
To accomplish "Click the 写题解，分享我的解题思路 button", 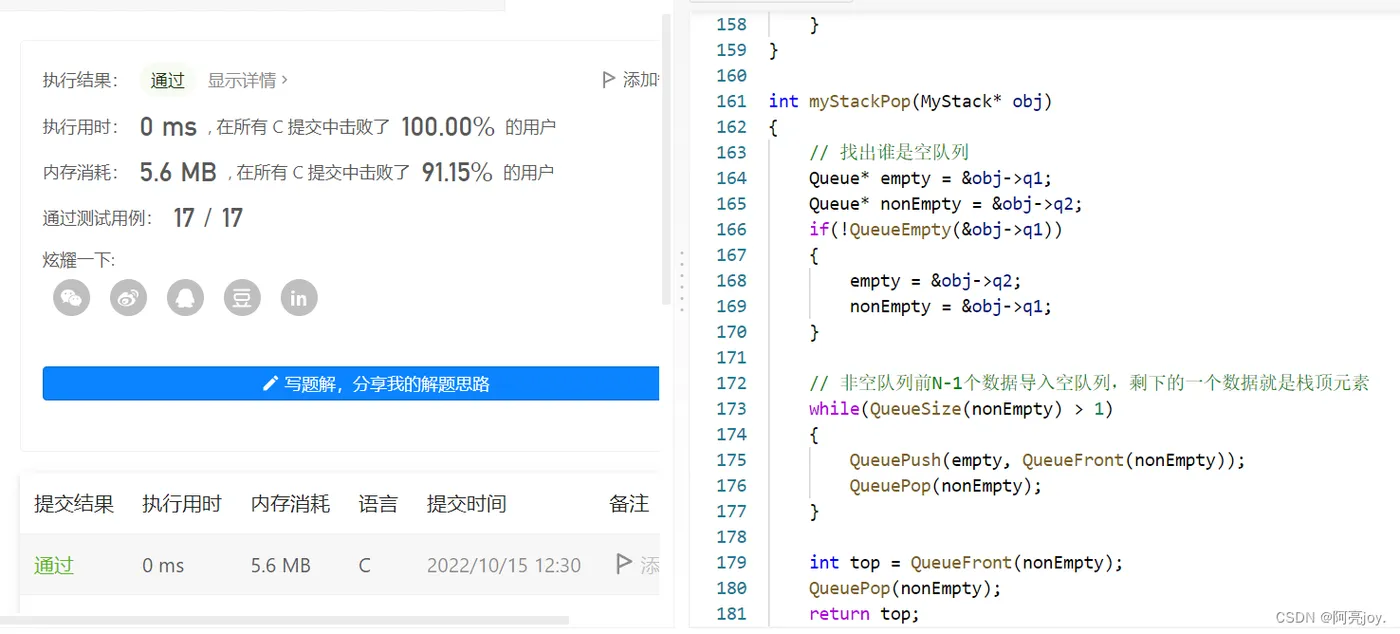I will pos(351,383).
